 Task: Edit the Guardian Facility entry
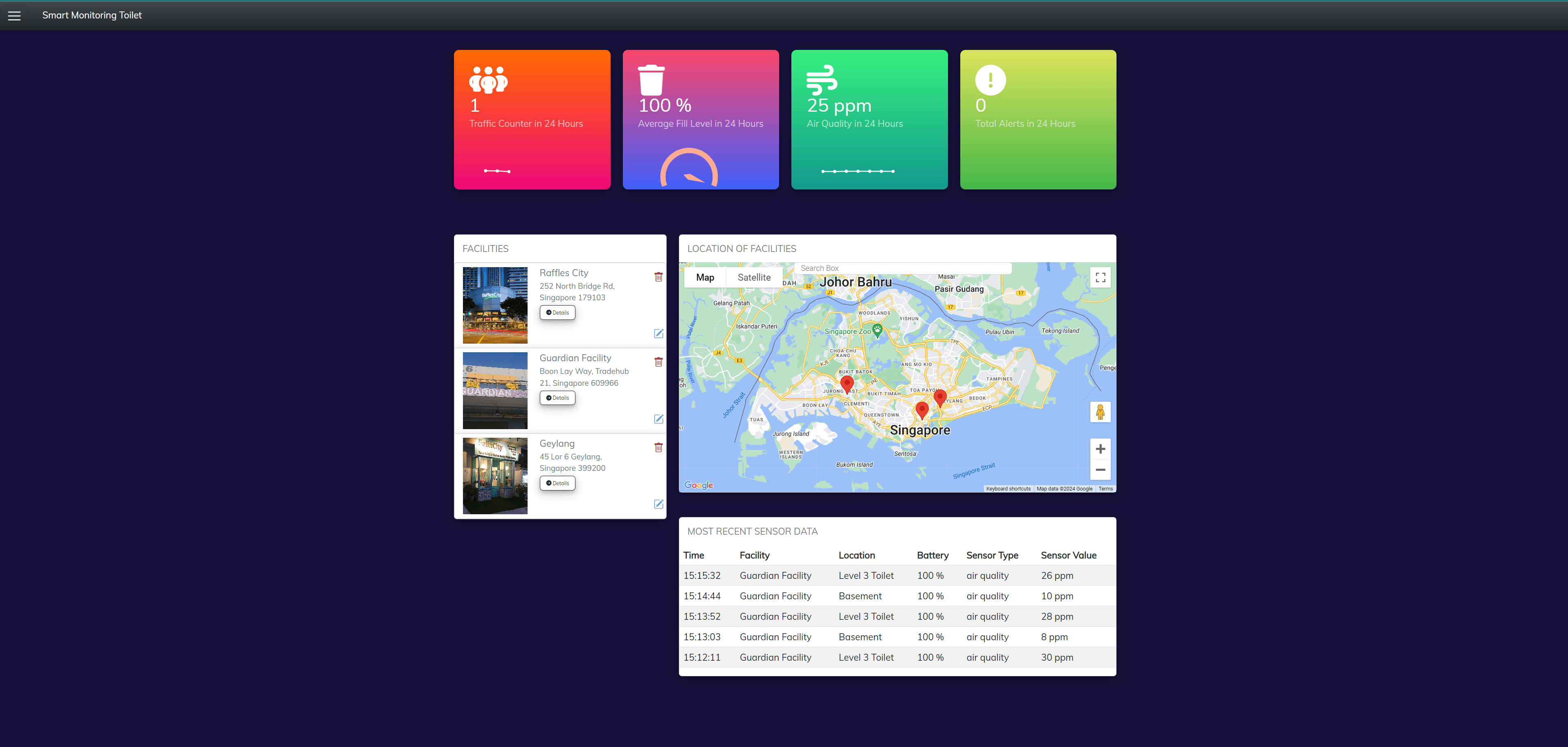point(658,419)
